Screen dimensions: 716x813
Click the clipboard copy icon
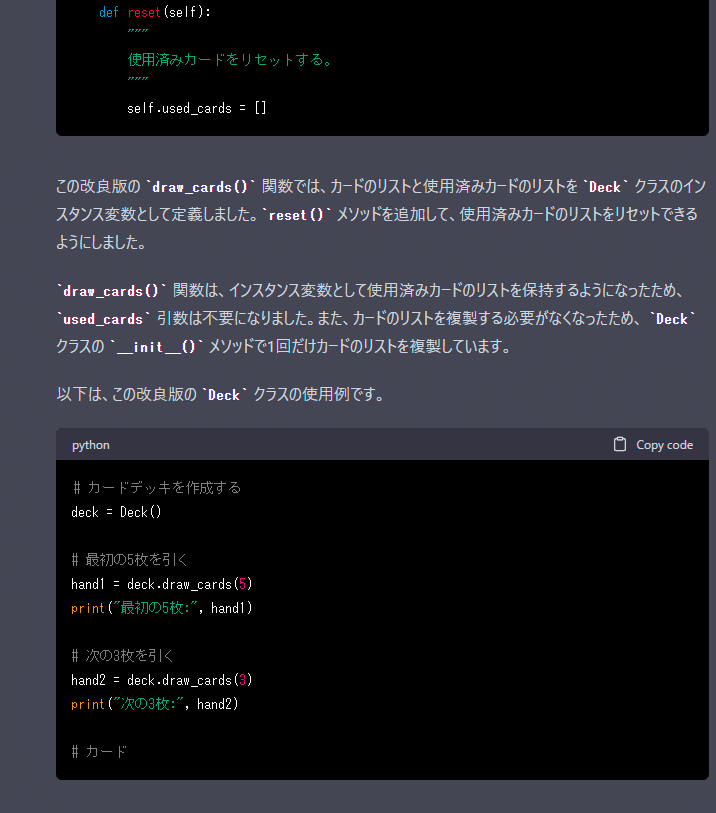620,445
